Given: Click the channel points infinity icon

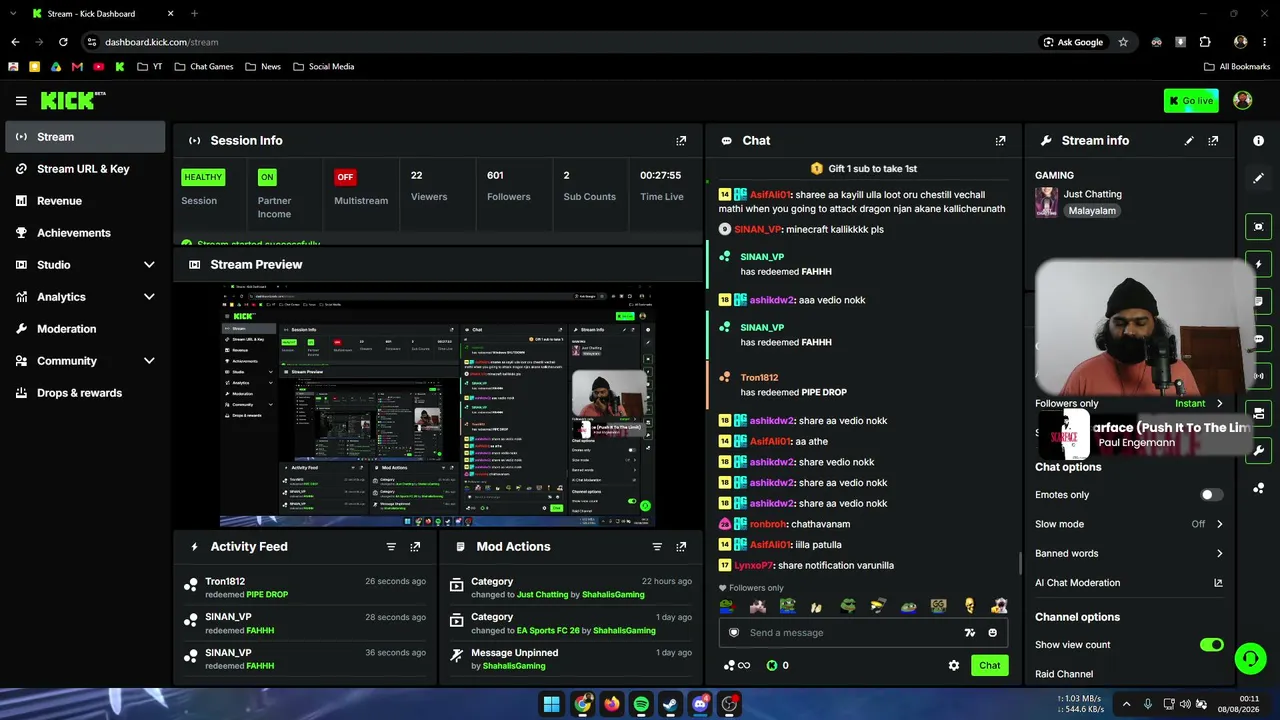Looking at the screenshot, I should coord(737,666).
